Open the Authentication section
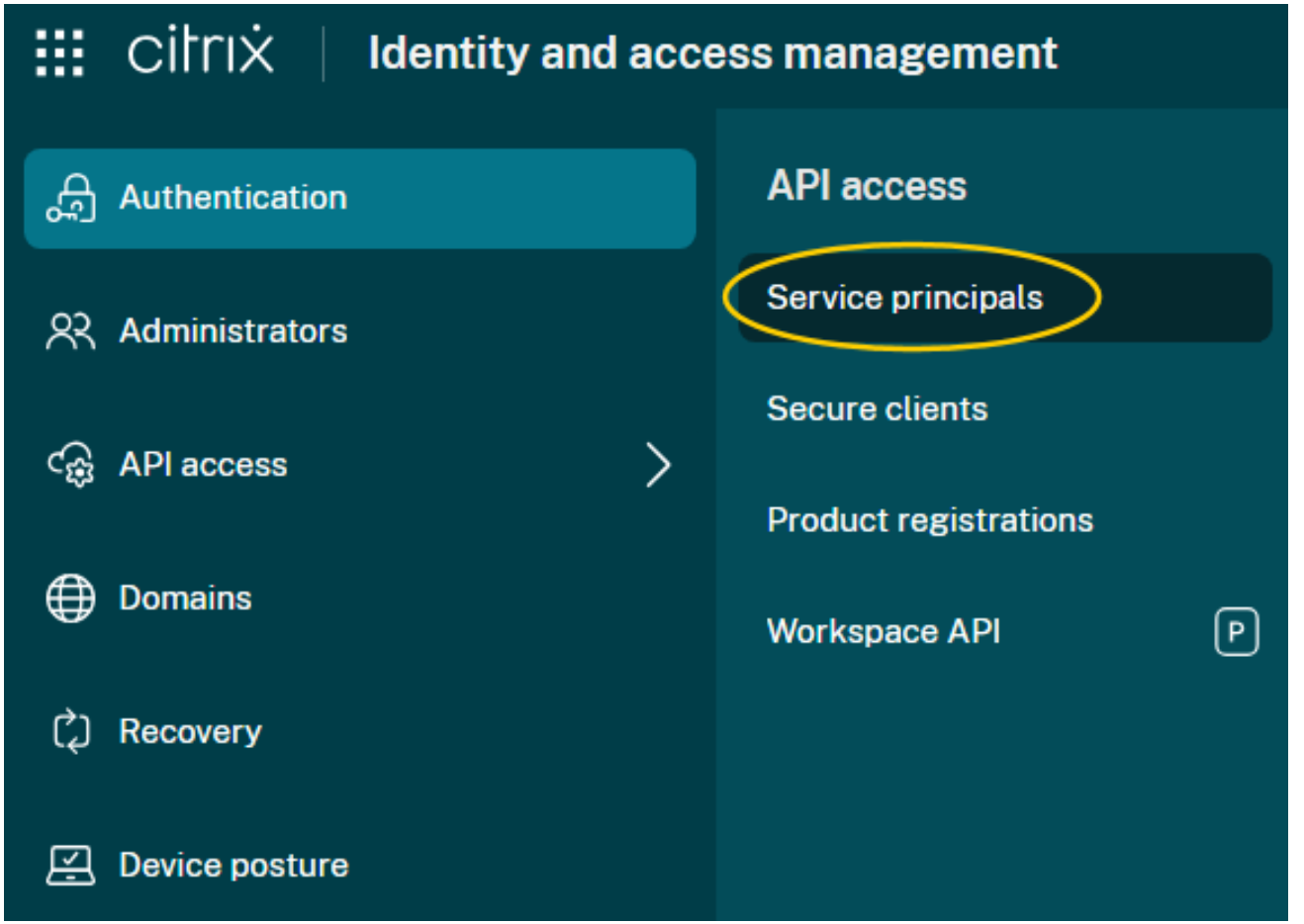This screenshot has height=924, width=1304. pos(360,198)
